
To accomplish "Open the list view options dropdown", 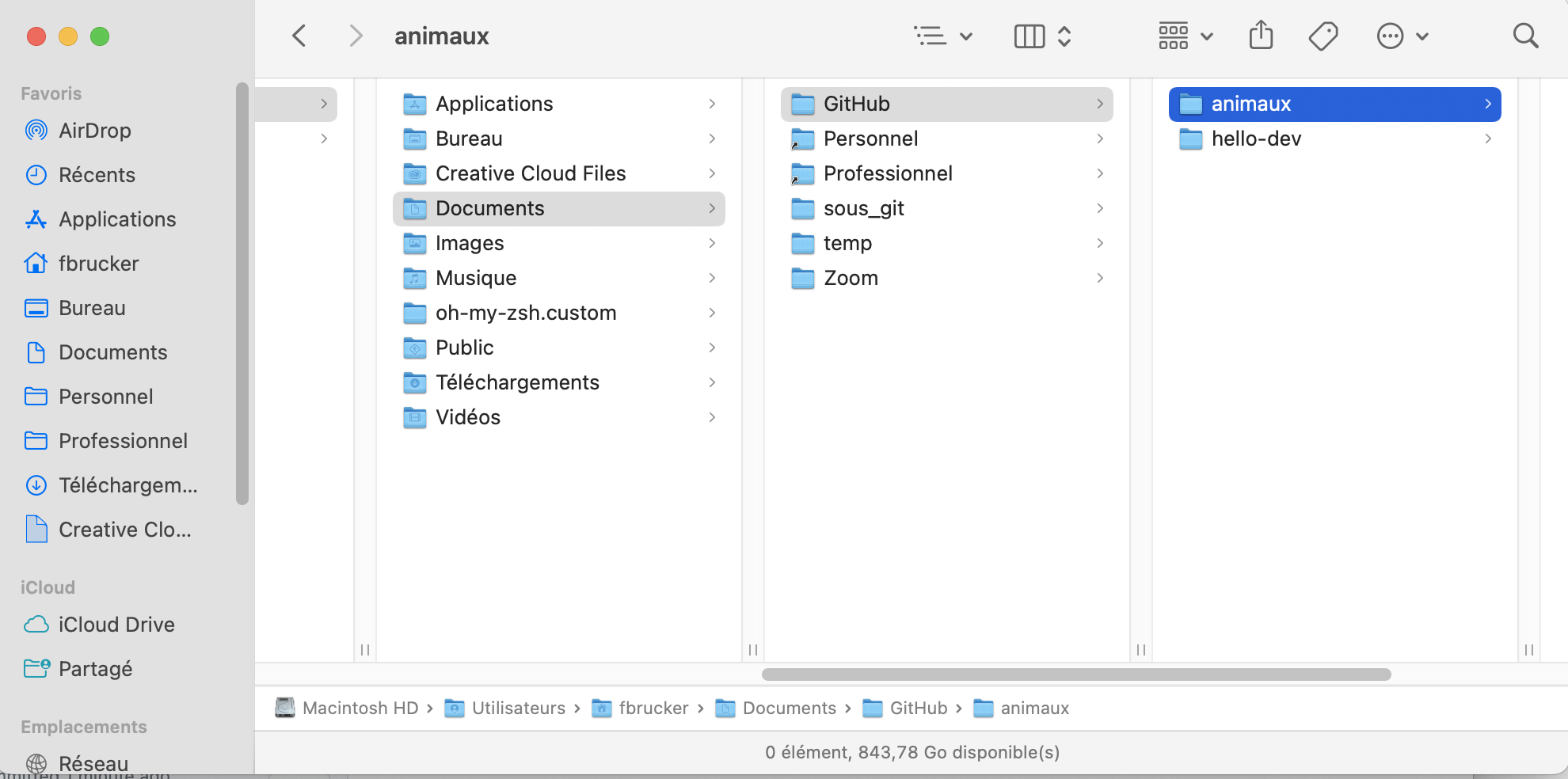I will (x=942, y=36).
